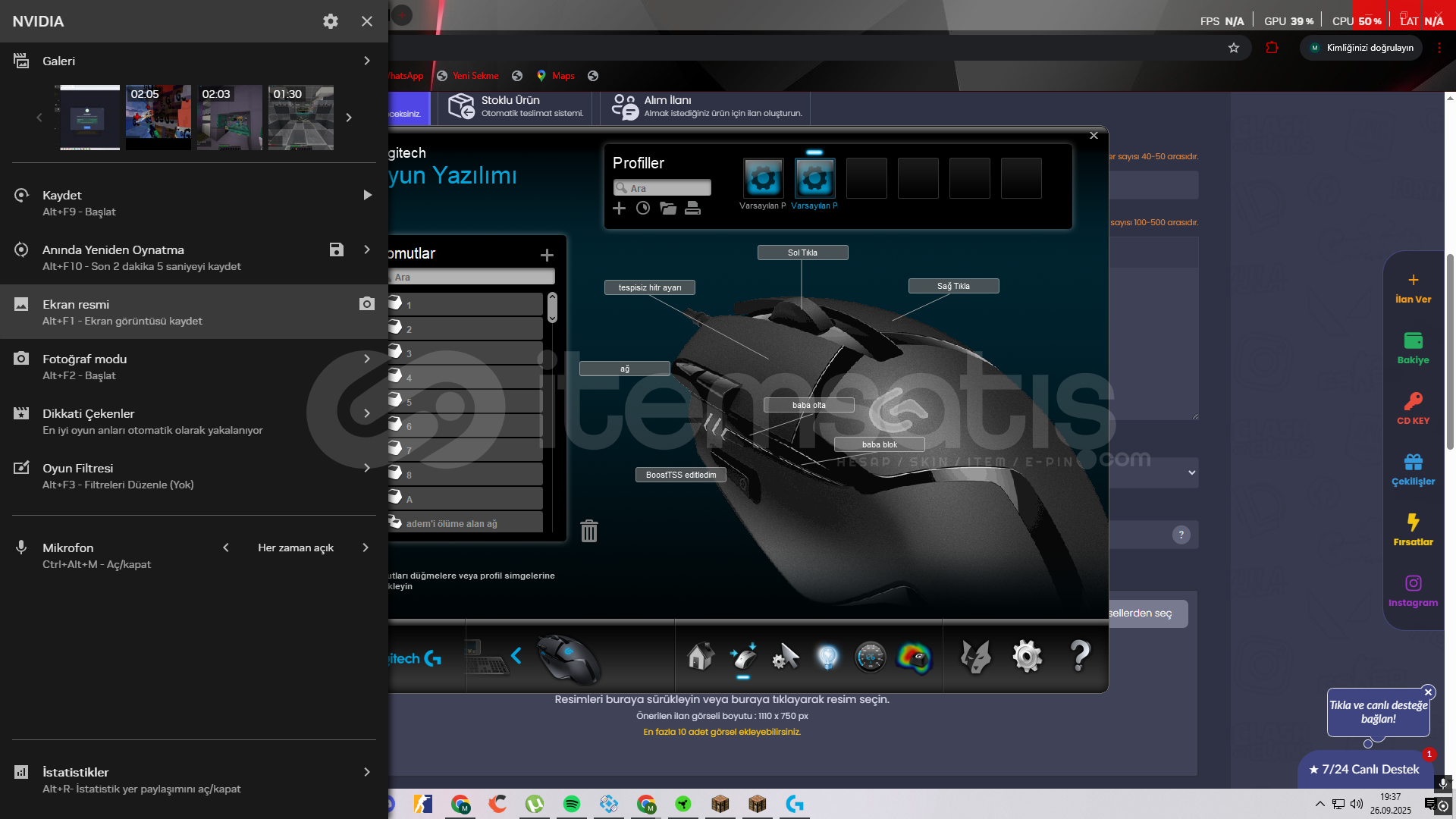Open Oyun Filtresi settings
Screen dimensions: 1456x819
click(194, 475)
